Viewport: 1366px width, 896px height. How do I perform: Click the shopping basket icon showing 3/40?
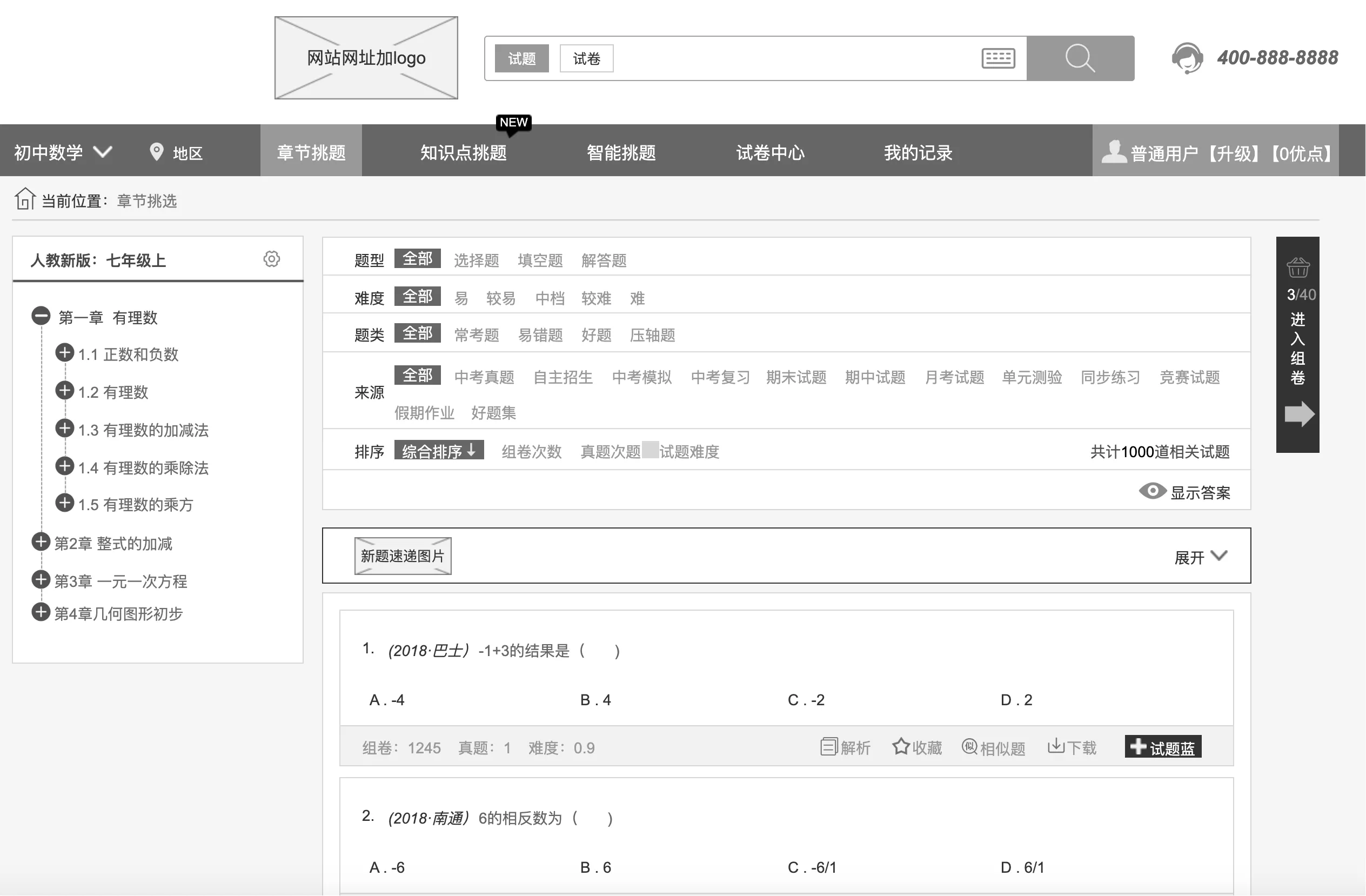pyautogui.click(x=1298, y=267)
